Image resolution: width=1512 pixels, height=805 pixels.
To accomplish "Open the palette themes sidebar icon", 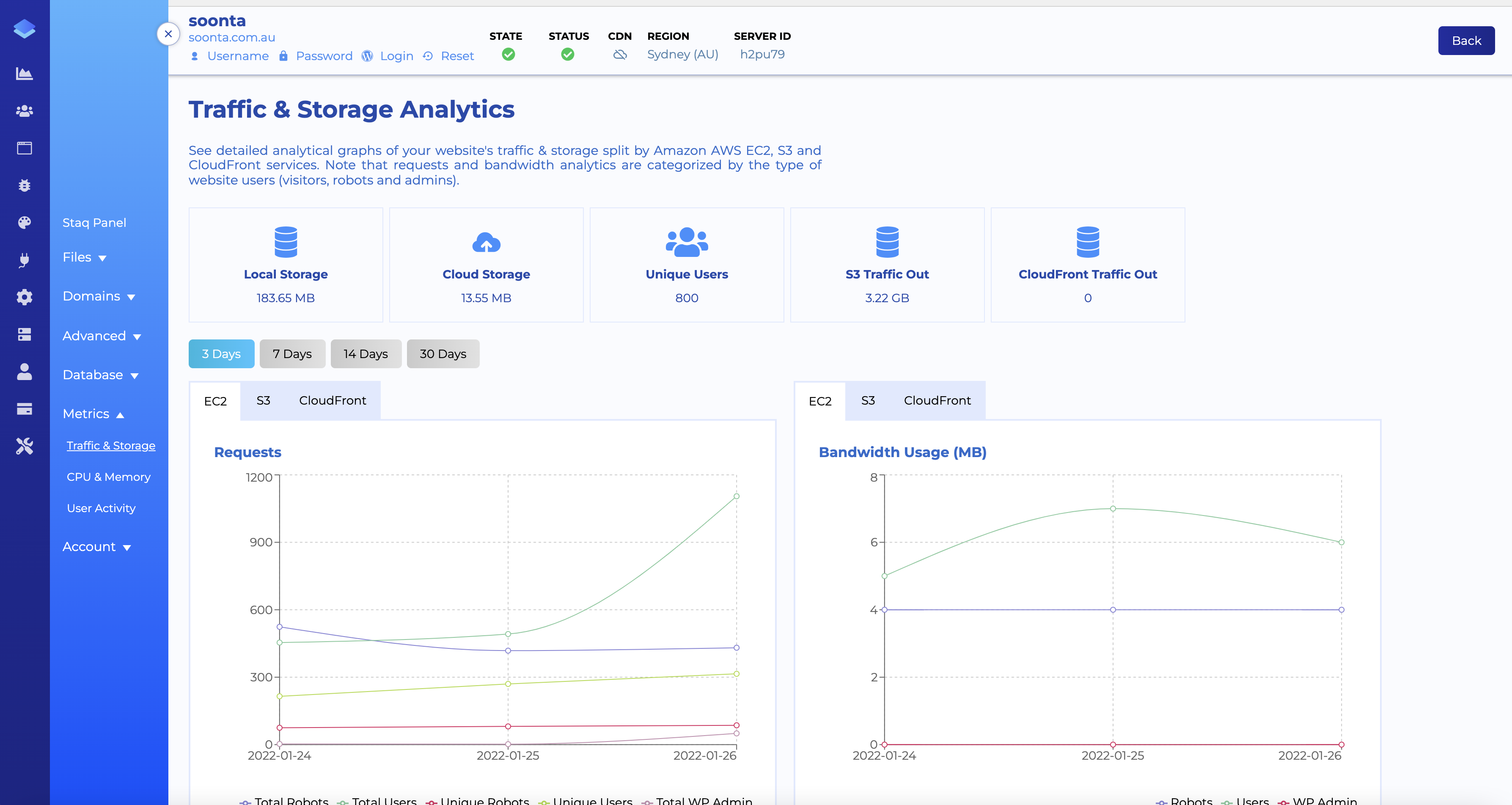I will coord(24,223).
